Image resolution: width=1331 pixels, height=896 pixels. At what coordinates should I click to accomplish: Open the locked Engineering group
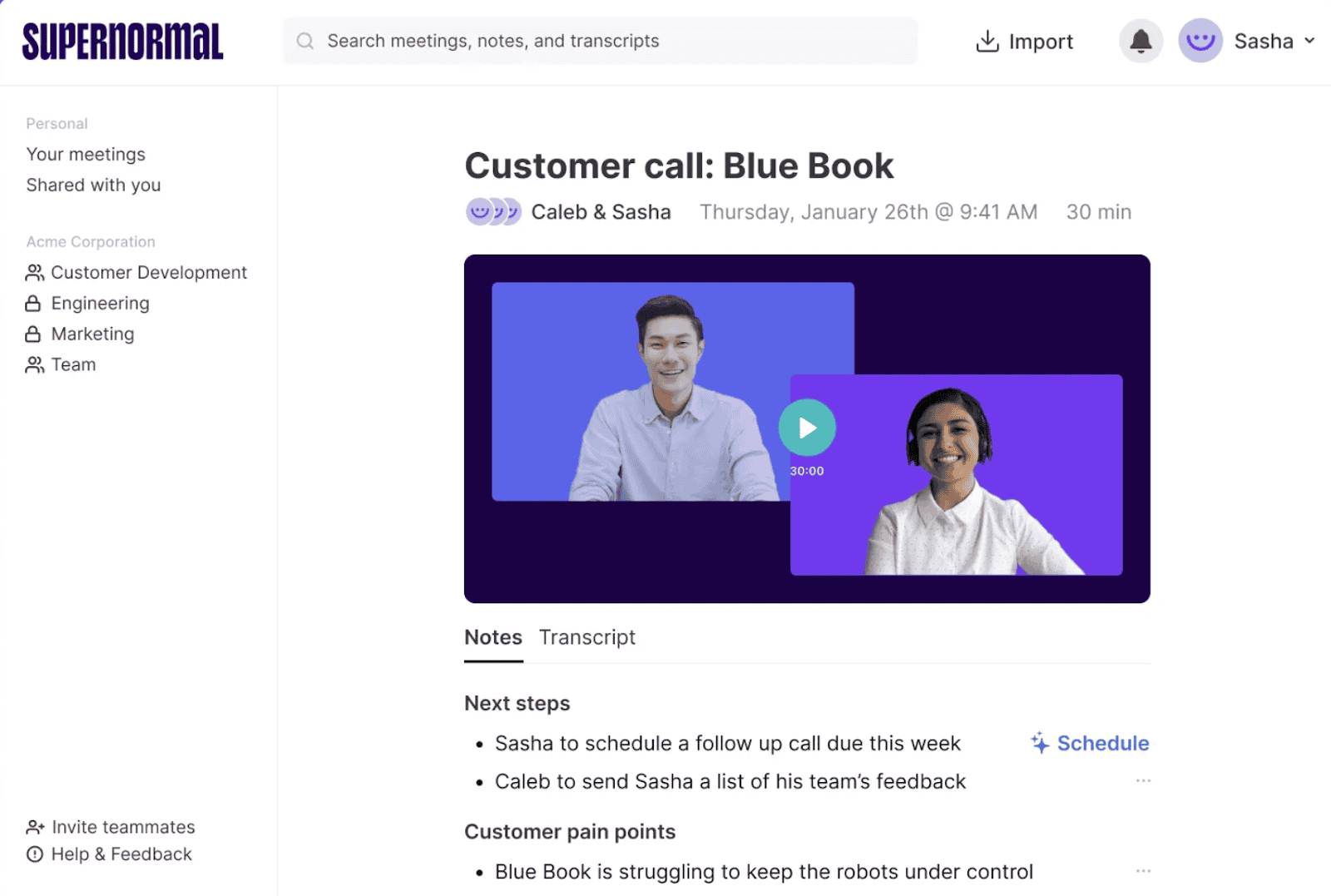100,304
